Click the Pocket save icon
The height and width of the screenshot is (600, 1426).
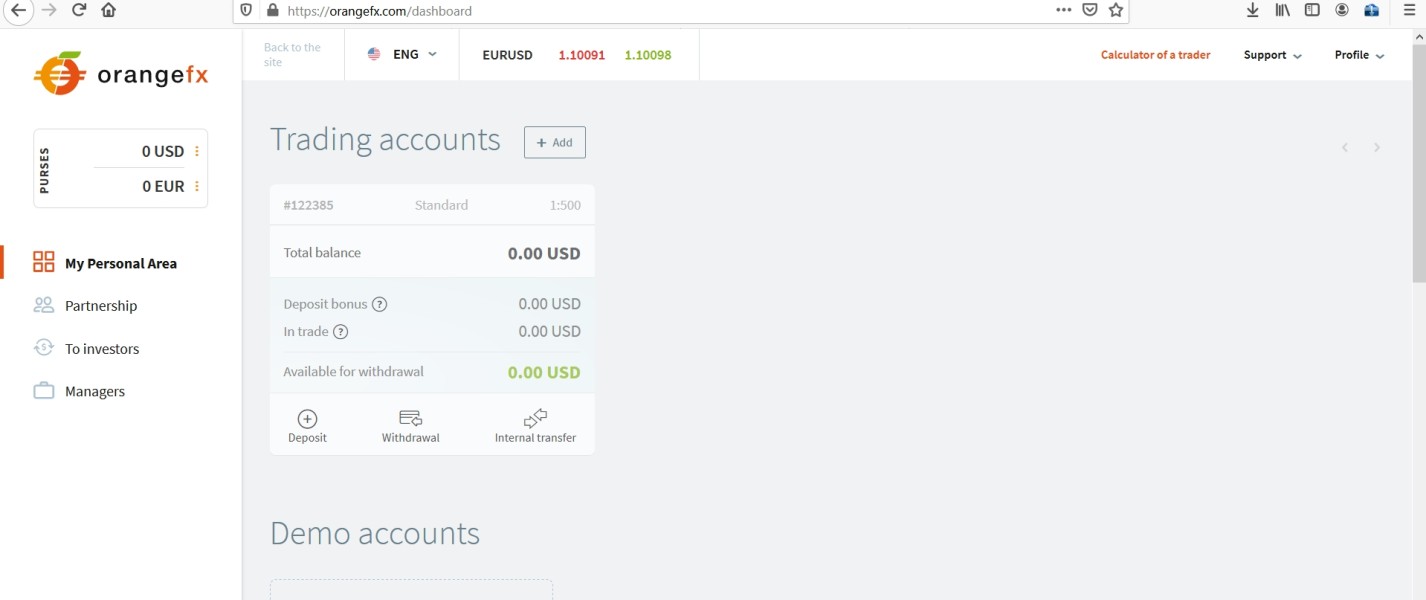1090,10
